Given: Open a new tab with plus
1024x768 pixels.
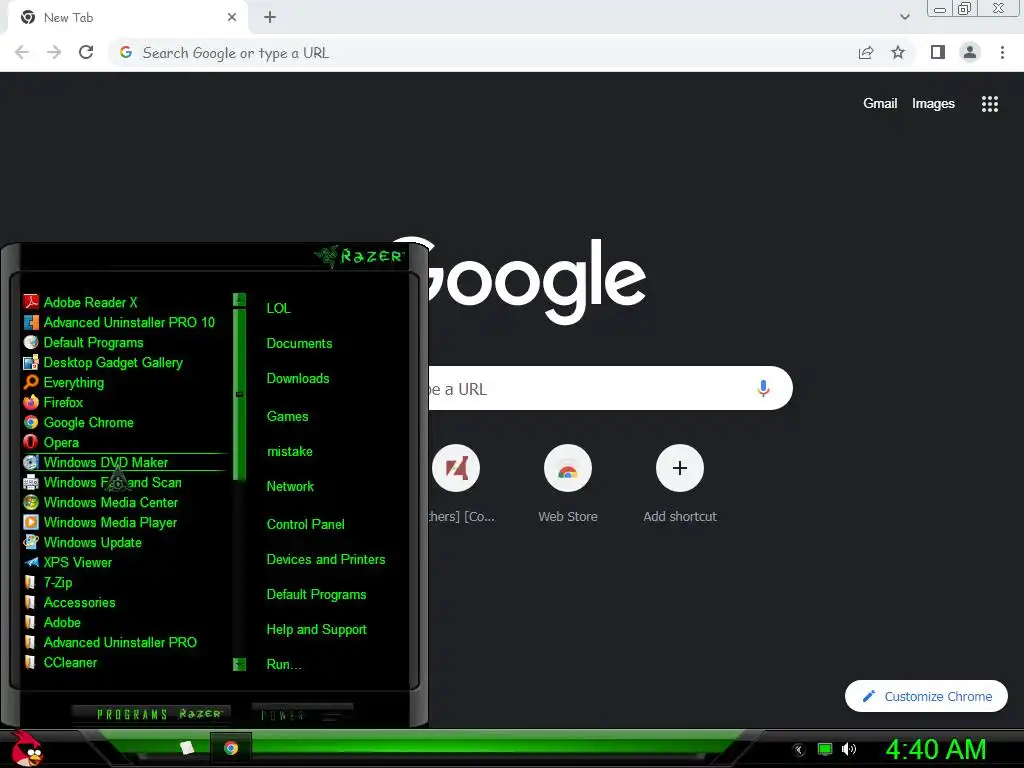Looking at the screenshot, I should tap(270, 18).
